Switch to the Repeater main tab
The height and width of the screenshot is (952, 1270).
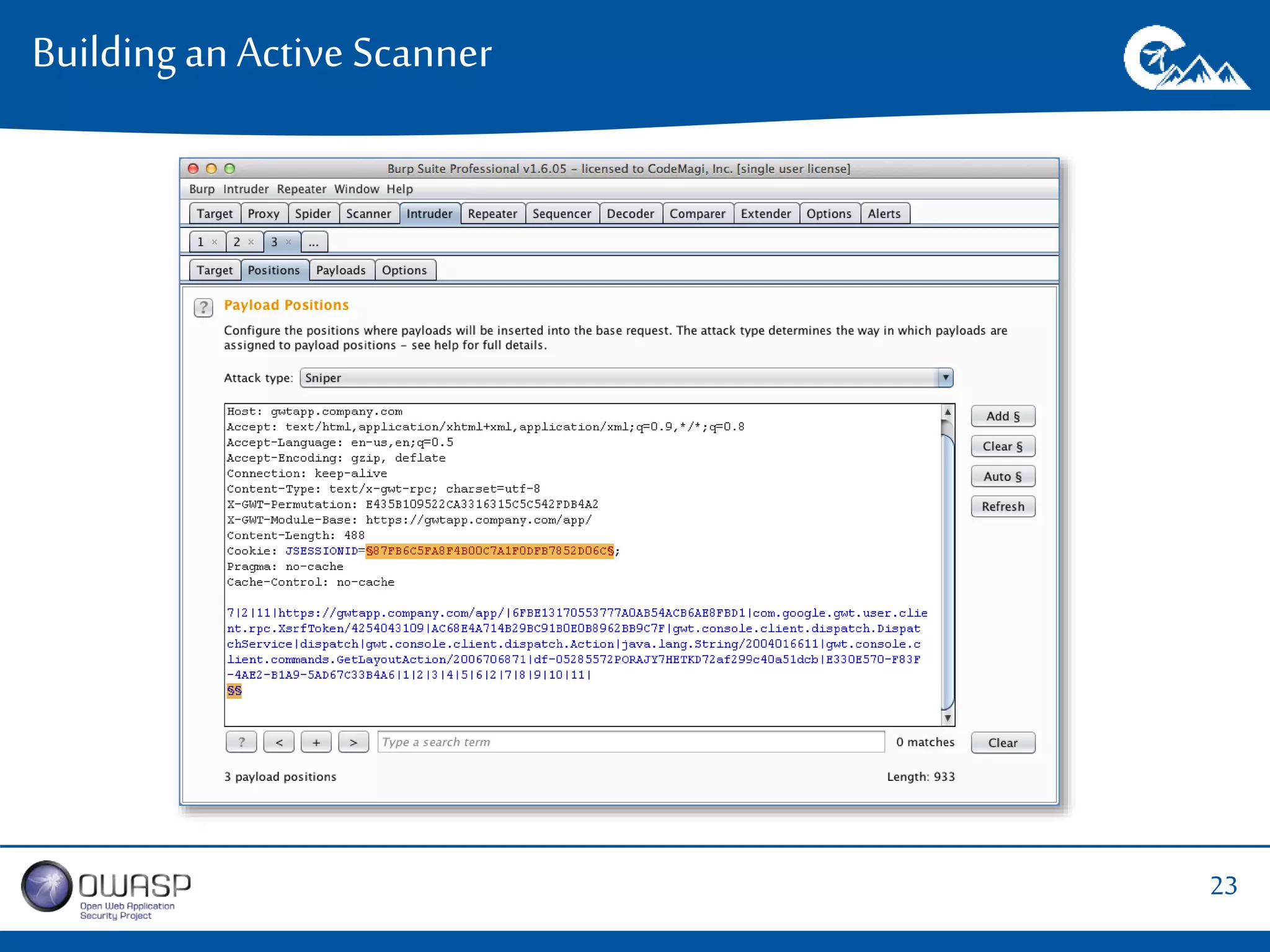click(492, 214)
